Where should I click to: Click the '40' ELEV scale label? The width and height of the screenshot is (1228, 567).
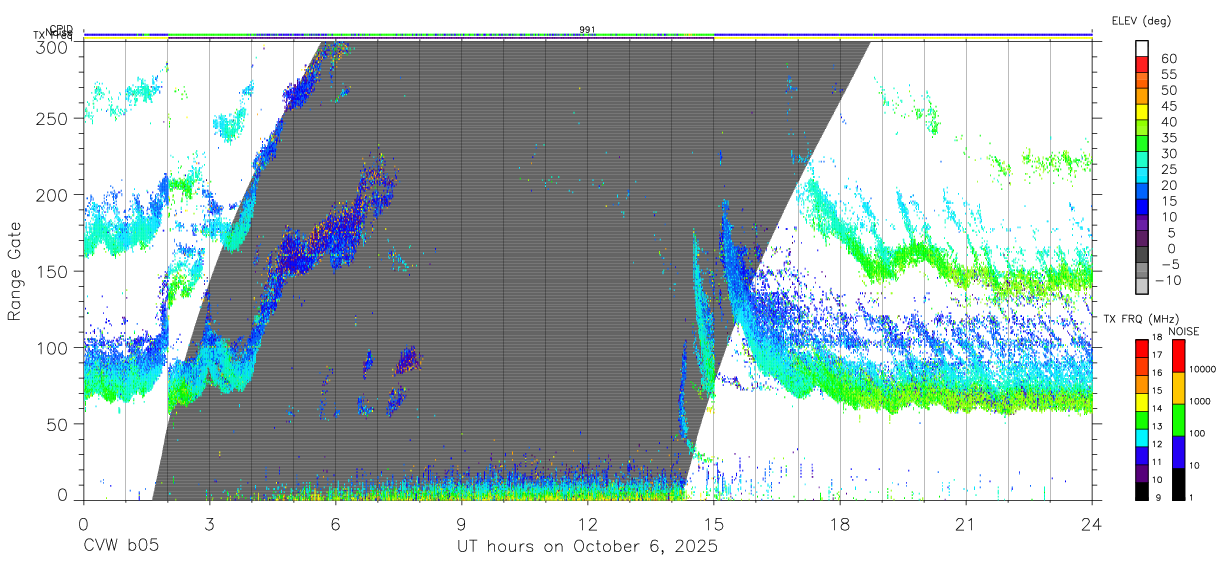1168,122
